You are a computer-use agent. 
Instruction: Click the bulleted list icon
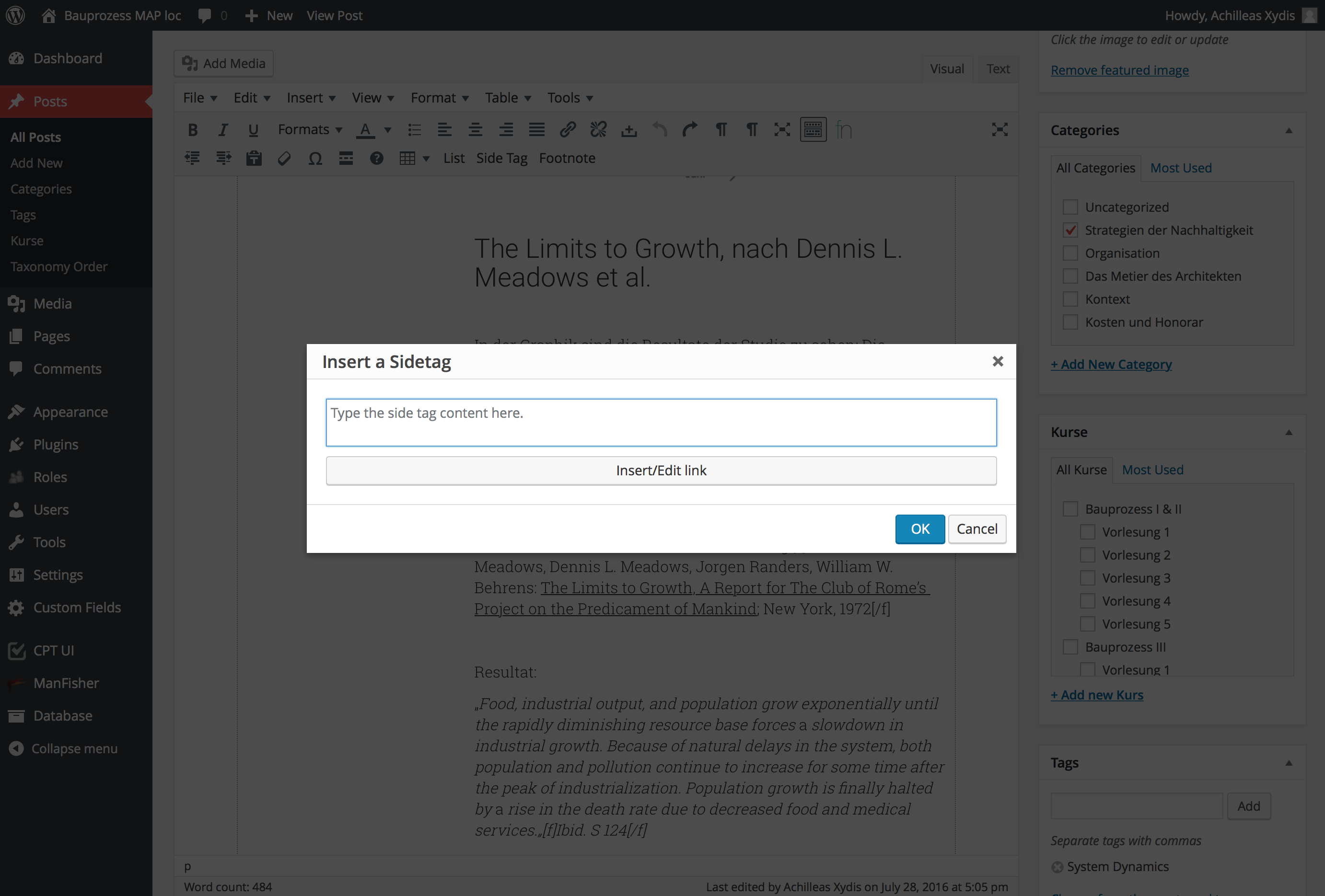[415, 130]
